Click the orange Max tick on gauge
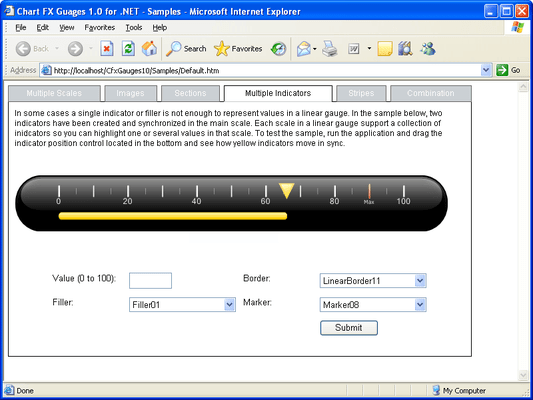Viewport: 533px width, 400px height. click(x=369, y=191)
